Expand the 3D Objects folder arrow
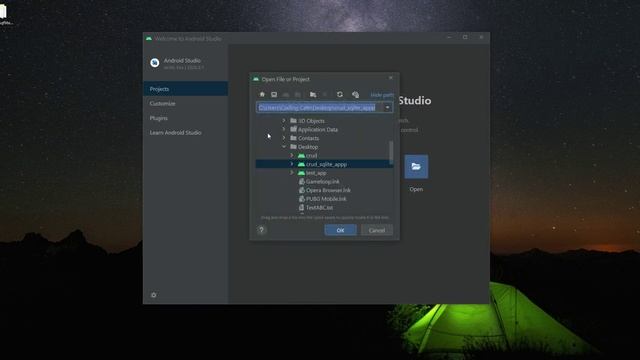This screenshot has height=360, width=640. [x=284, y=120]
